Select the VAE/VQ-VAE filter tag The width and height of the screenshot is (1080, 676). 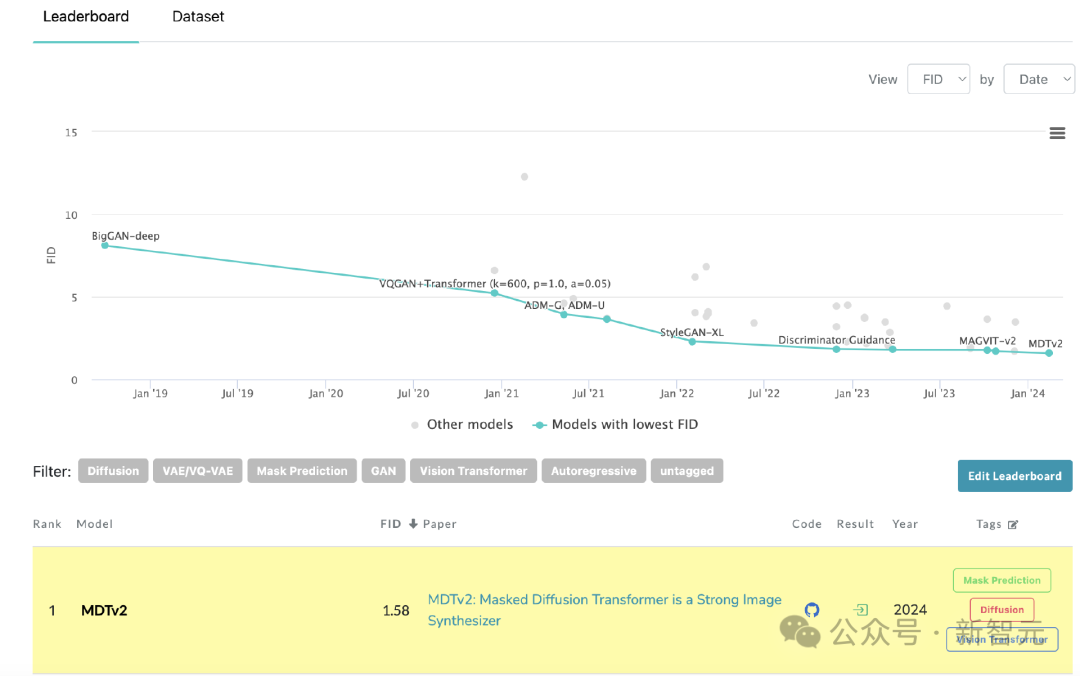pyautogui.click(x=198, y=471)
